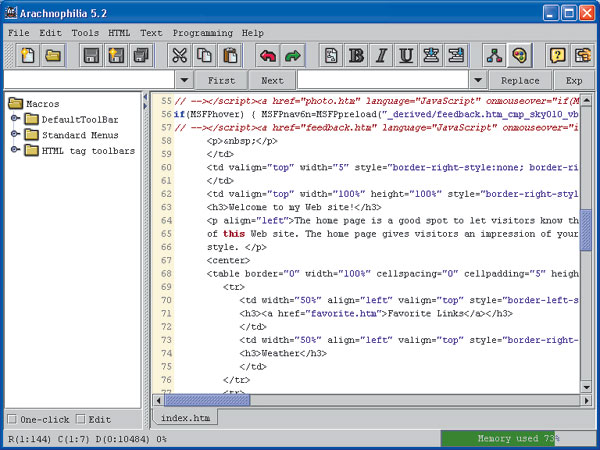The width and height of the screenshot is (600, 450).
Task: Tick the One-click checkbox
Action: click(x=12, y=419)
